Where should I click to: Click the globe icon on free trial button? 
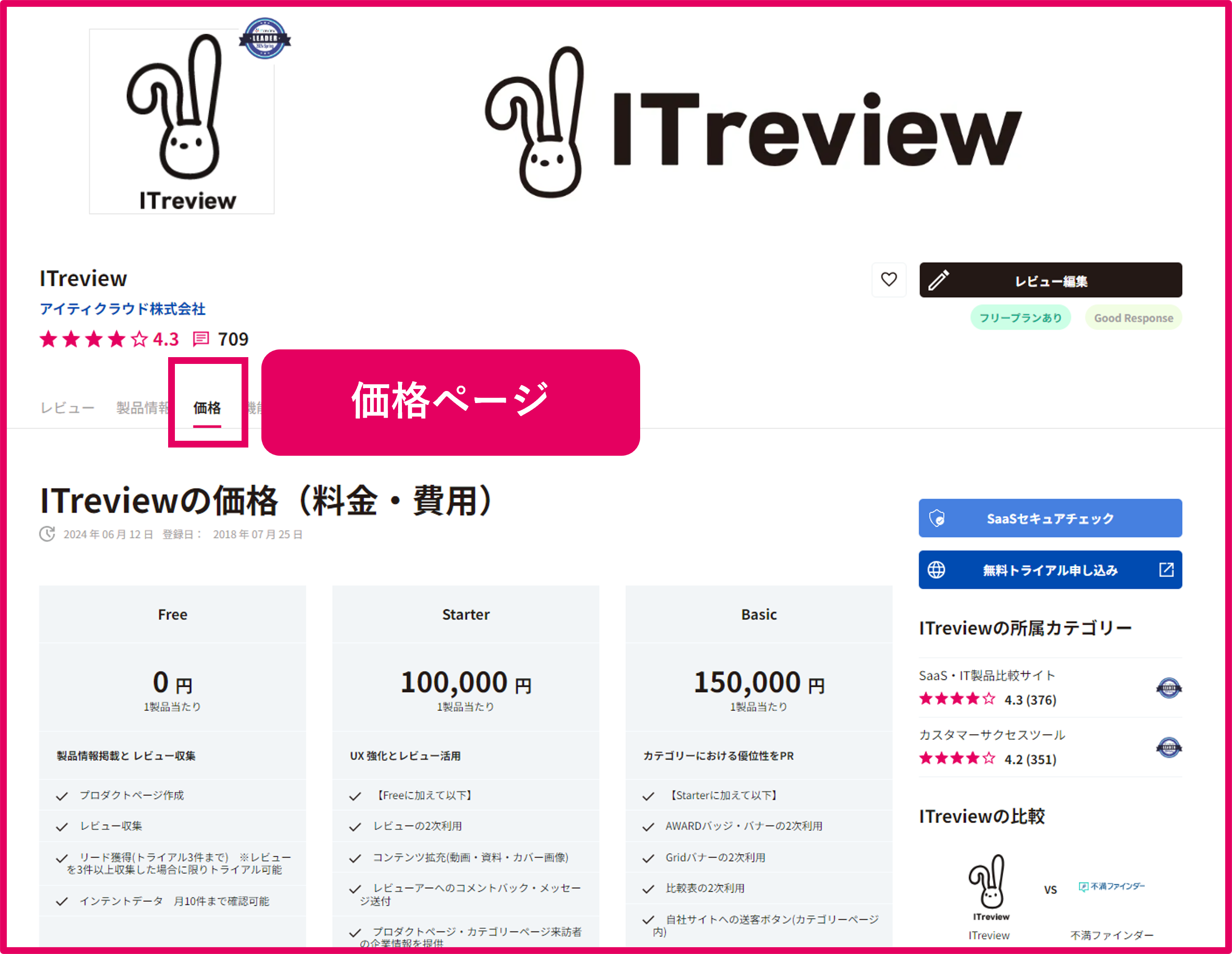pyautogui.click(x=936, y=570)
